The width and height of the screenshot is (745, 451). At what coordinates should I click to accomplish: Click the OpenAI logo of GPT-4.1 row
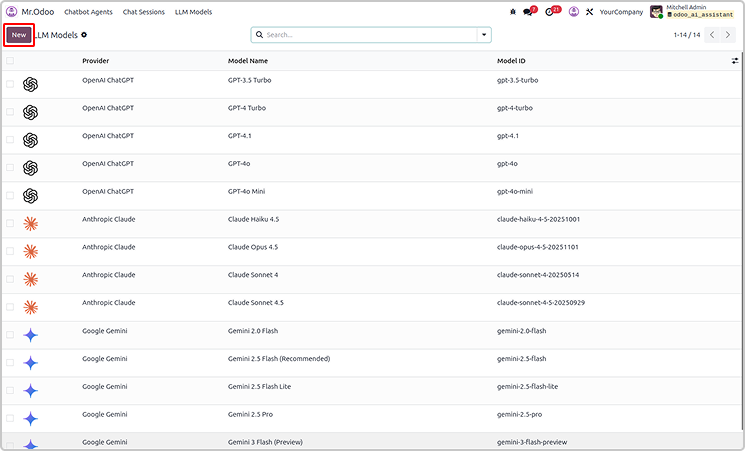30,140
